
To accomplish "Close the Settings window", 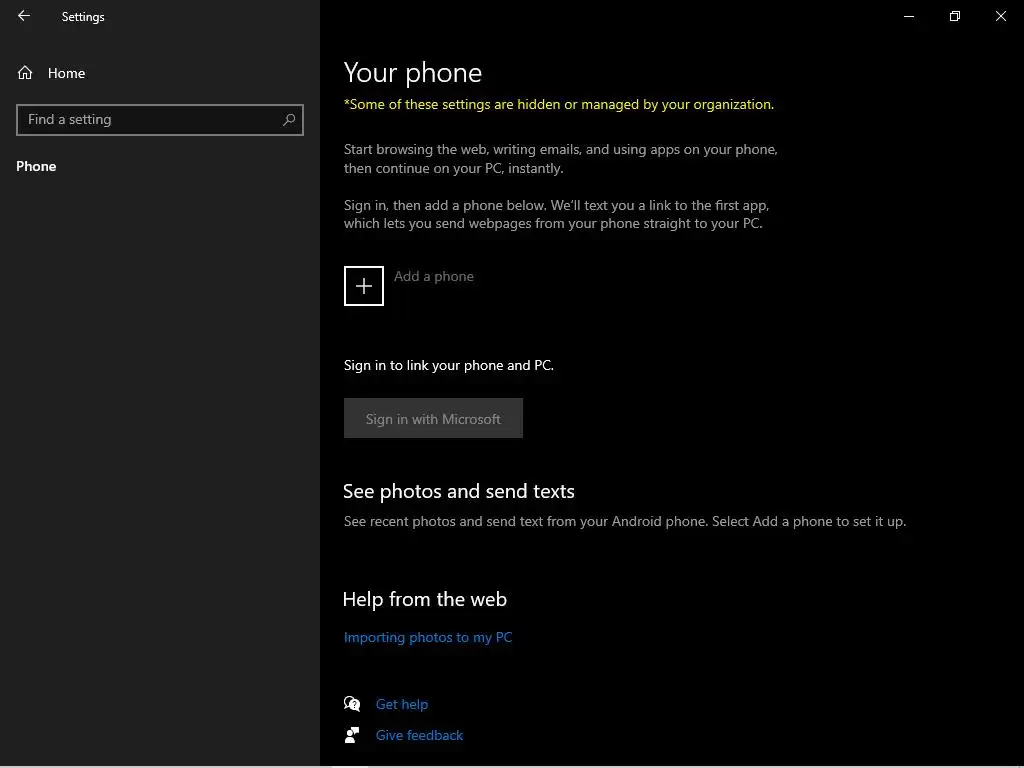I will click(1000, 16).
